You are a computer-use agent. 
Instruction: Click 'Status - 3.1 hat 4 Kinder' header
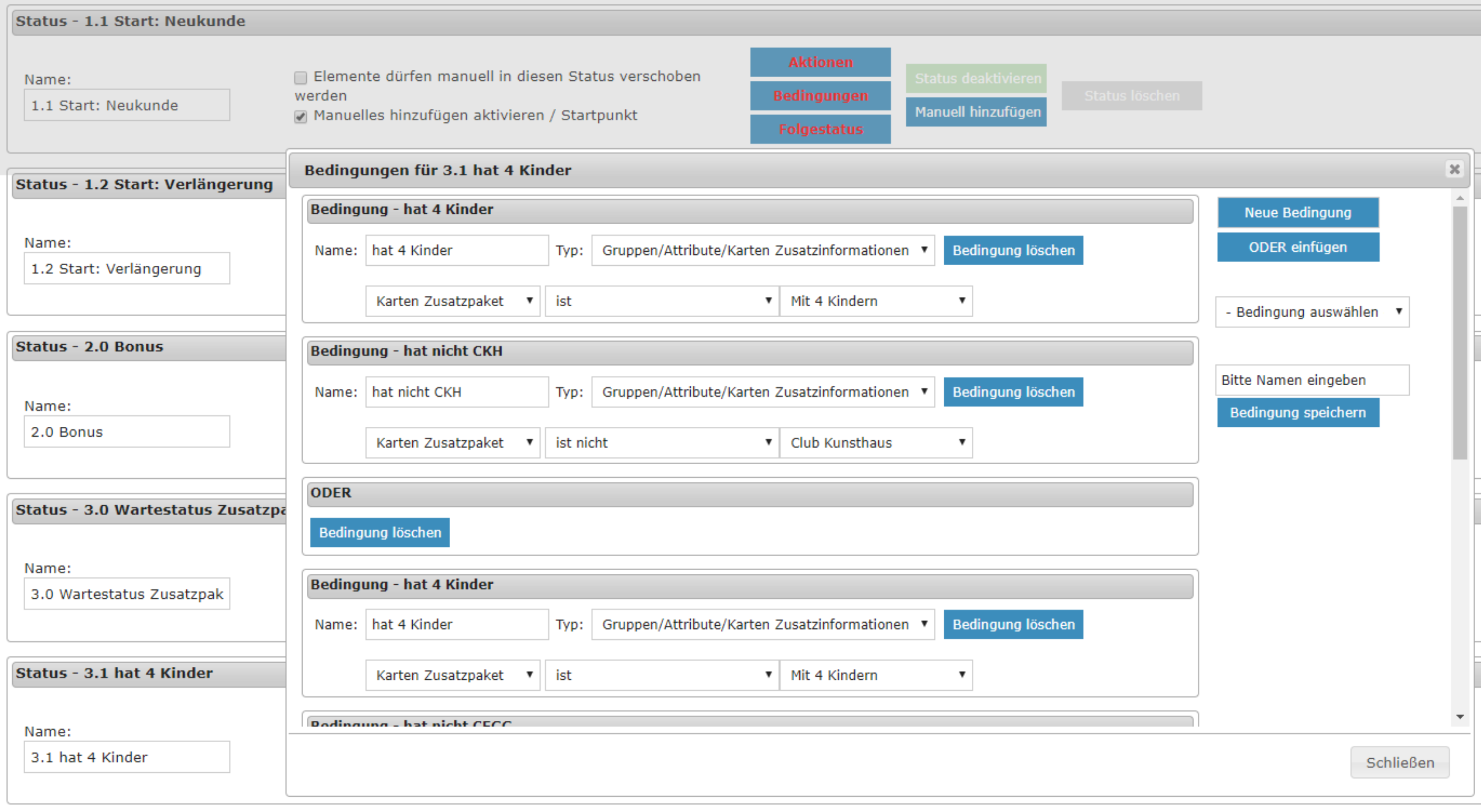click(149, 674)
